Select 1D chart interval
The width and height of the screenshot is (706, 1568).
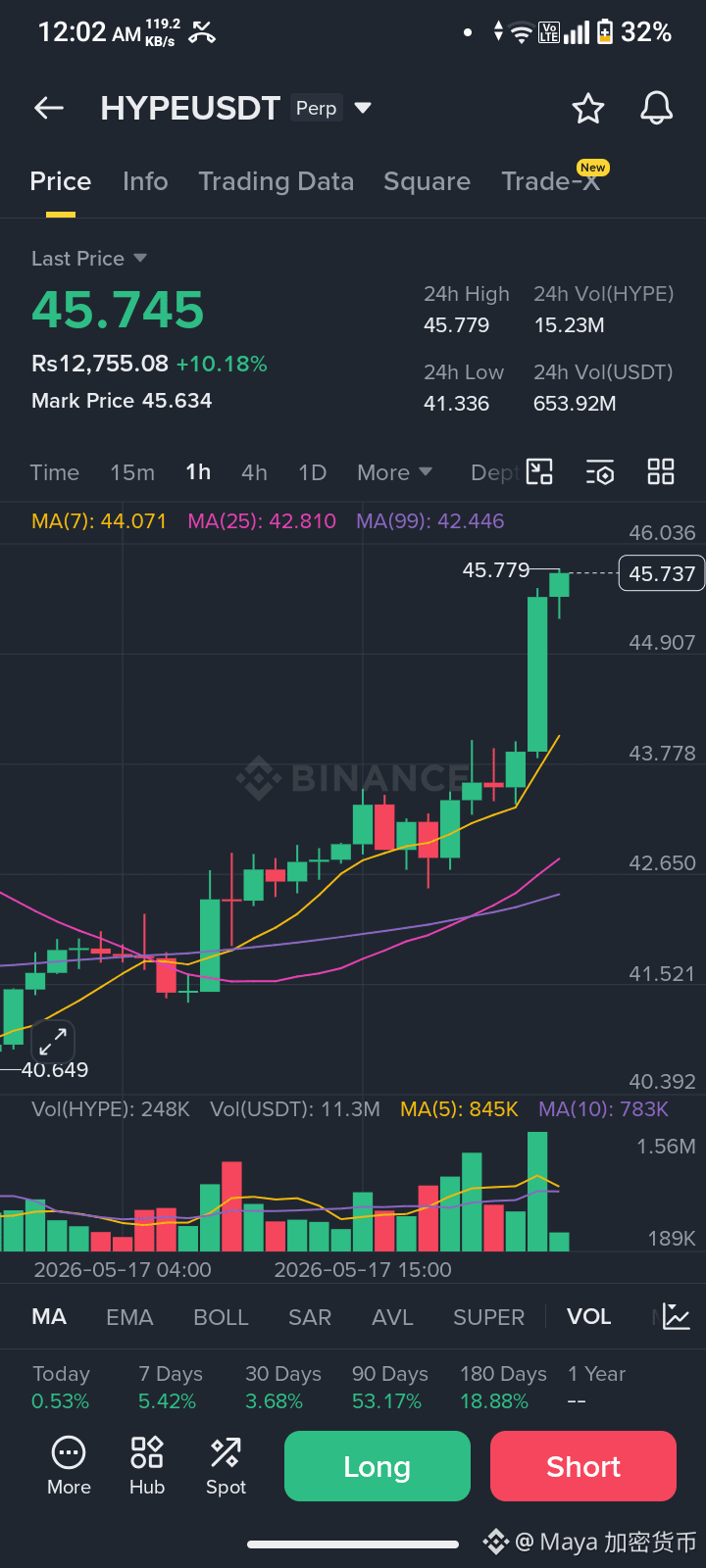pos(312,472)
